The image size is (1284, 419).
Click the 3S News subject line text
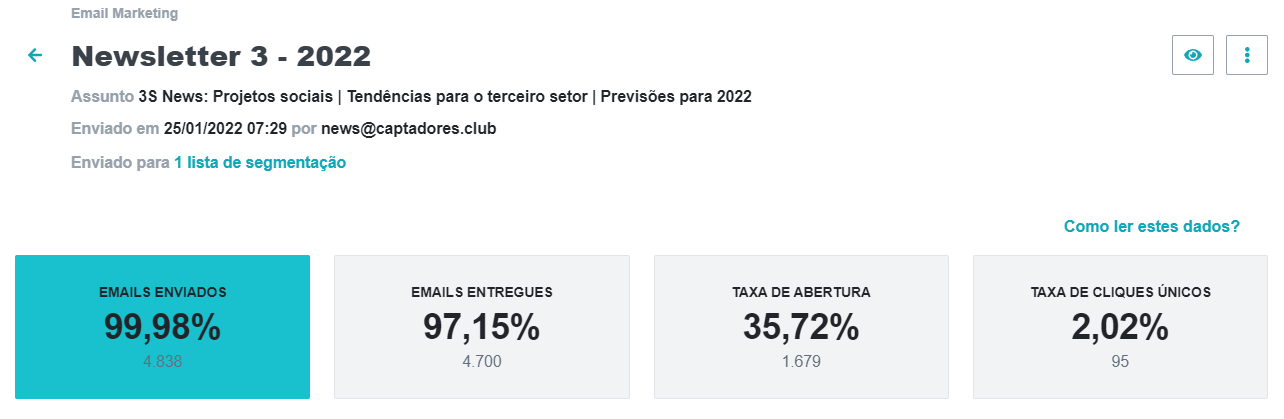tap(445, 97)
